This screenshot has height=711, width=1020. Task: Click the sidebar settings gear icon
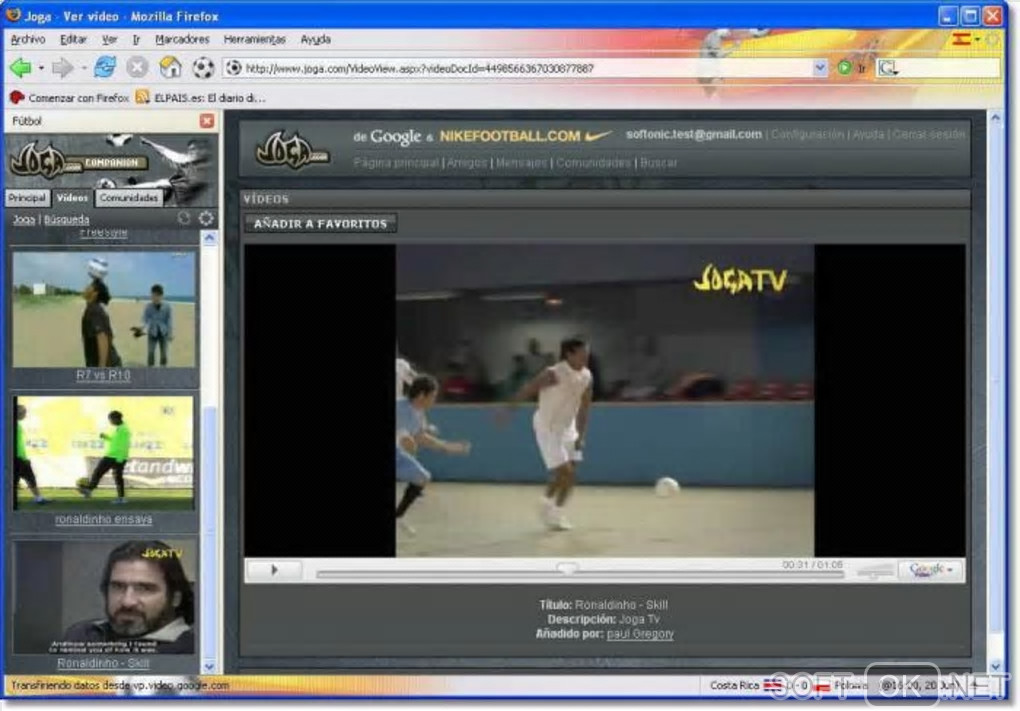206,219
